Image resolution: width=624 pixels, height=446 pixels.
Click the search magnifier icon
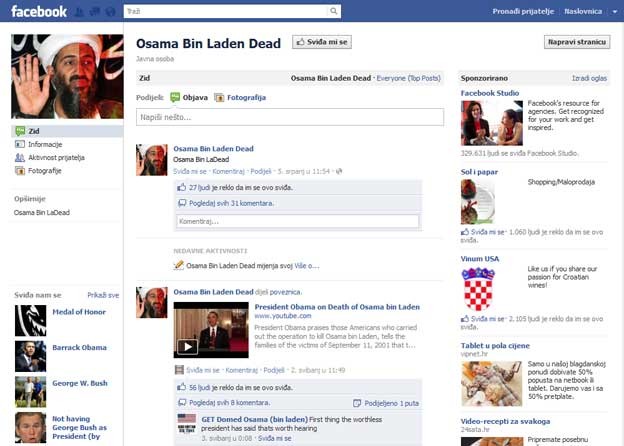(x=333, y=11)
